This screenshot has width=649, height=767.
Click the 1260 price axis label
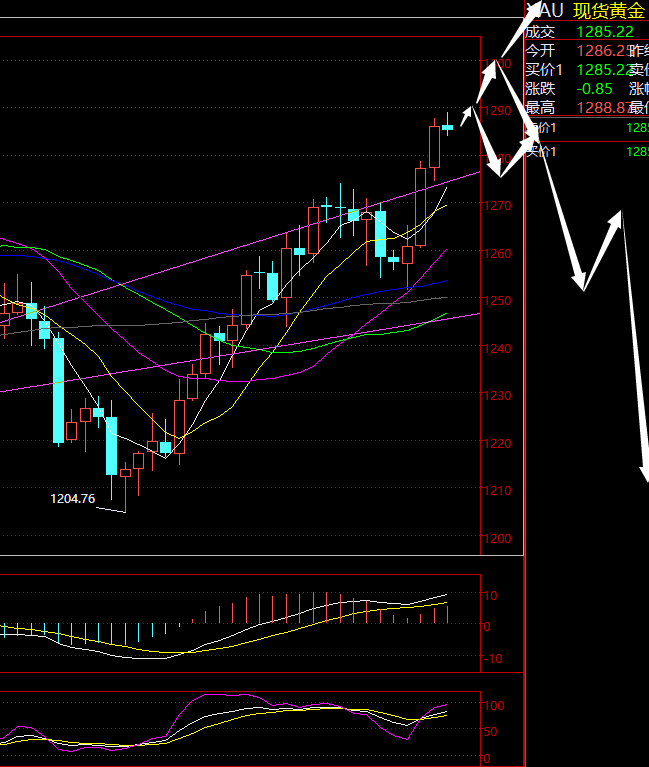pyautogui.click(x=498, y=253)
